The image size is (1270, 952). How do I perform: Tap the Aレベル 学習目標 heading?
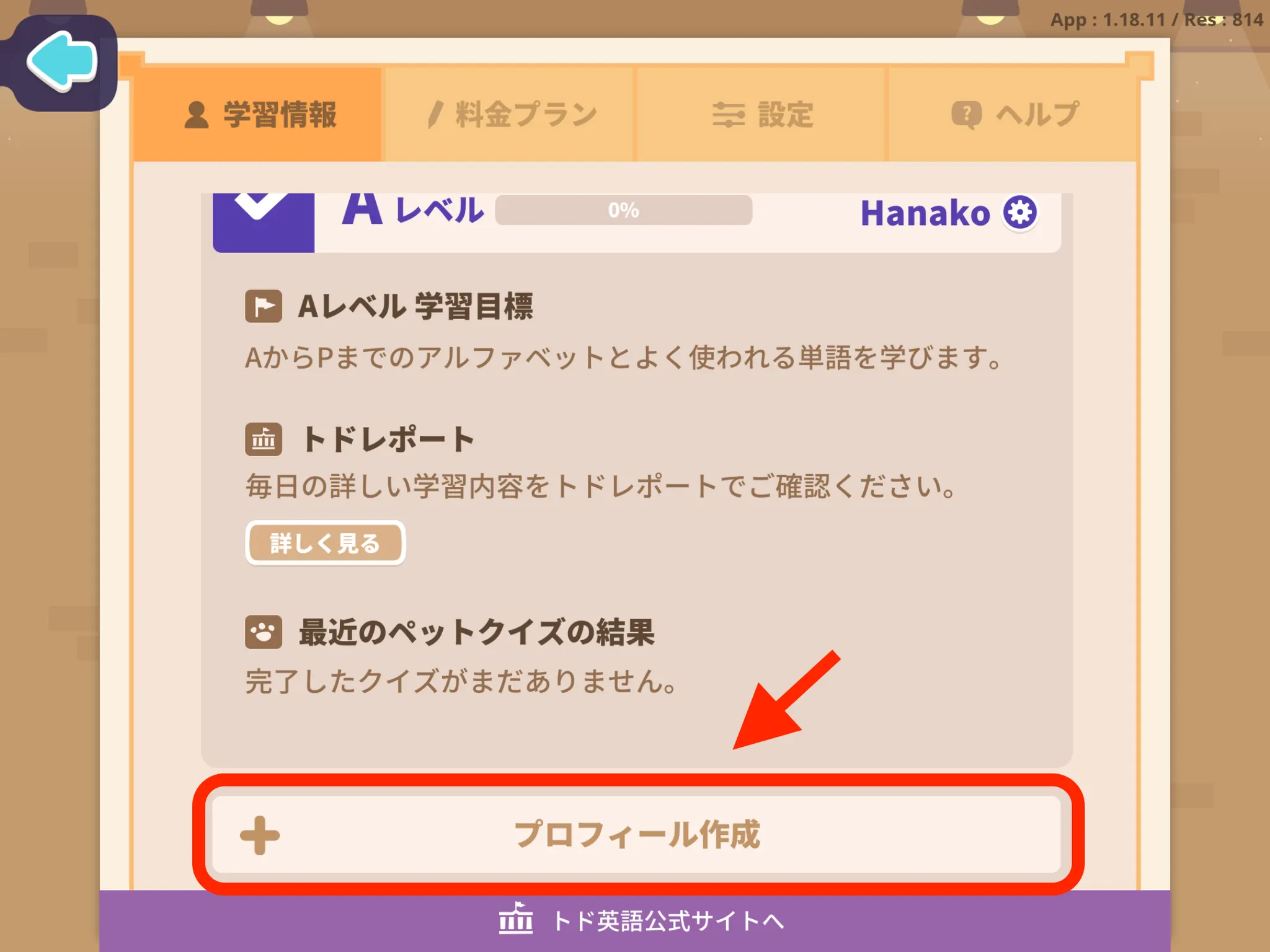[x=415, y=306]
